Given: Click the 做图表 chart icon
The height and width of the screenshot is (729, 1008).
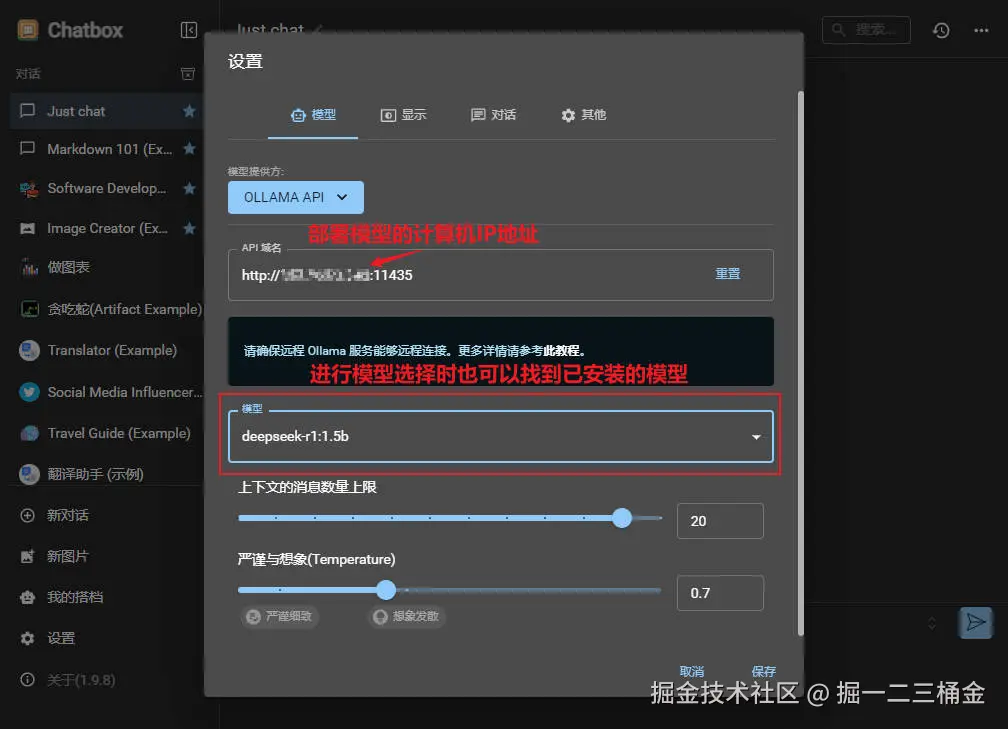Looking at the screenshot, I should 30,267.
